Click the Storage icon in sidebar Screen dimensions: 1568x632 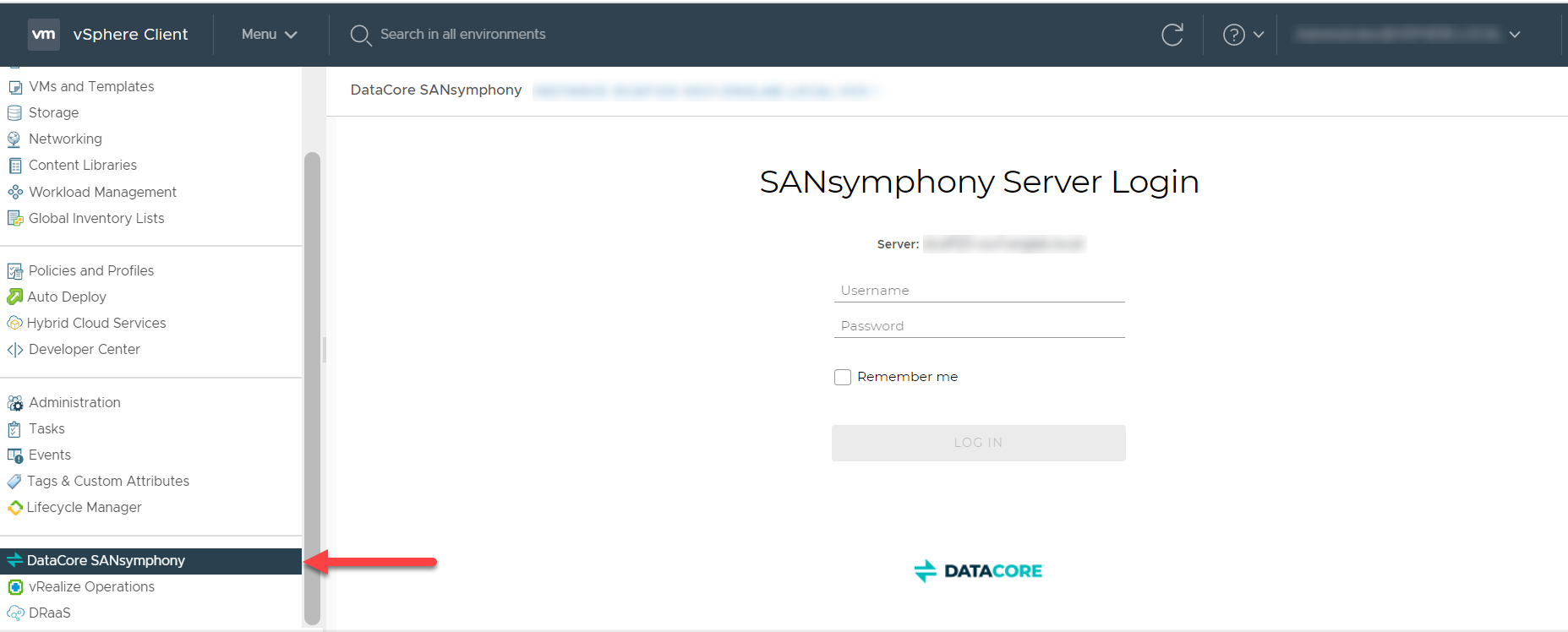[x=14, y=113]
